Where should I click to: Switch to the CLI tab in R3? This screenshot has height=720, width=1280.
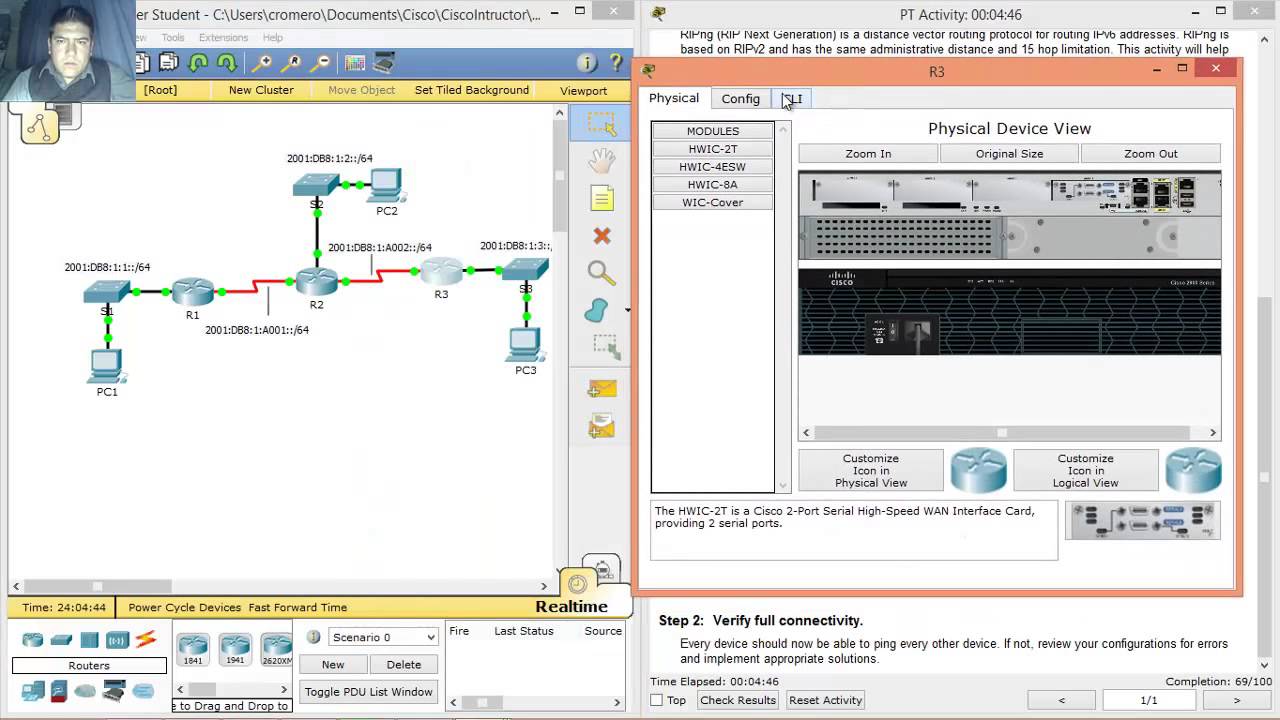coord(792,98)
